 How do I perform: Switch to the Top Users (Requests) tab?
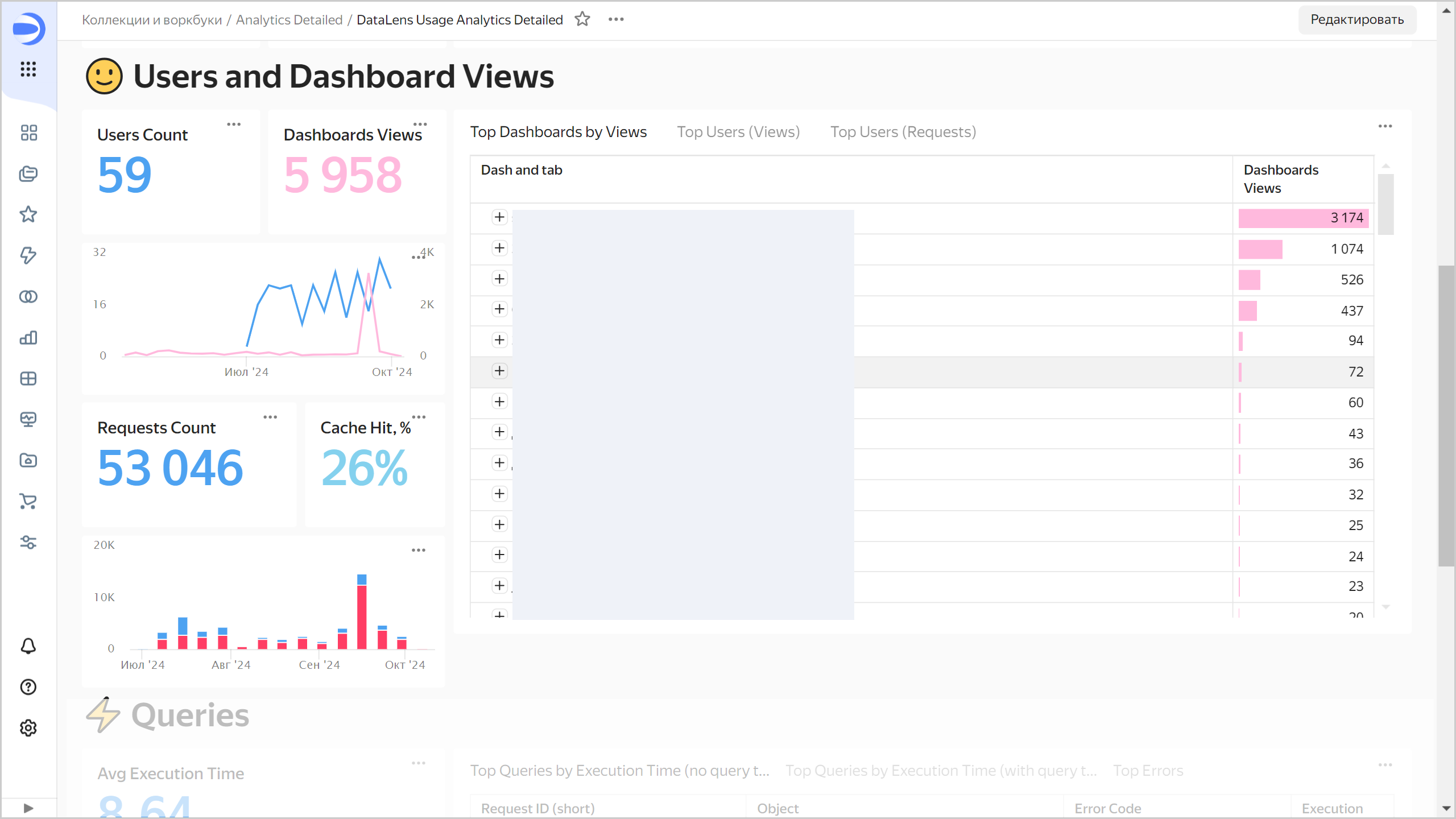click(903, 131)
